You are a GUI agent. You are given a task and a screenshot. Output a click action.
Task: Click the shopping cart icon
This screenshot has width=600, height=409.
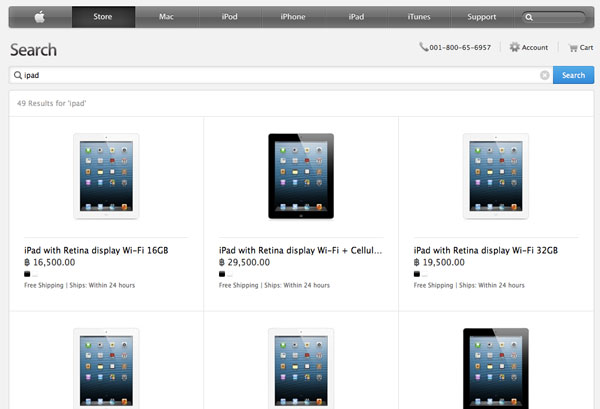tap(573, 48)
